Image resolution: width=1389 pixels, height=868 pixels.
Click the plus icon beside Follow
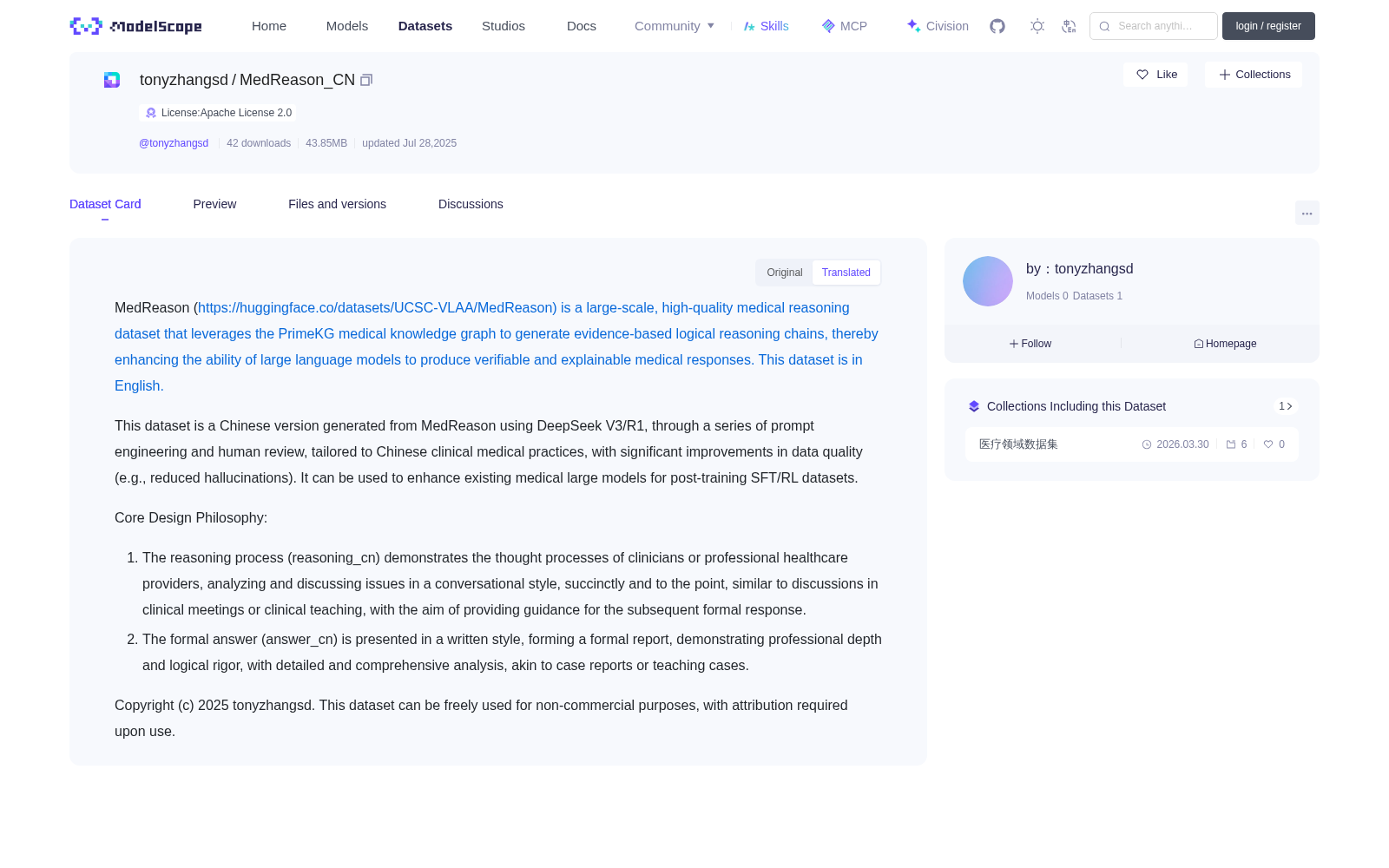(1014, 344)
